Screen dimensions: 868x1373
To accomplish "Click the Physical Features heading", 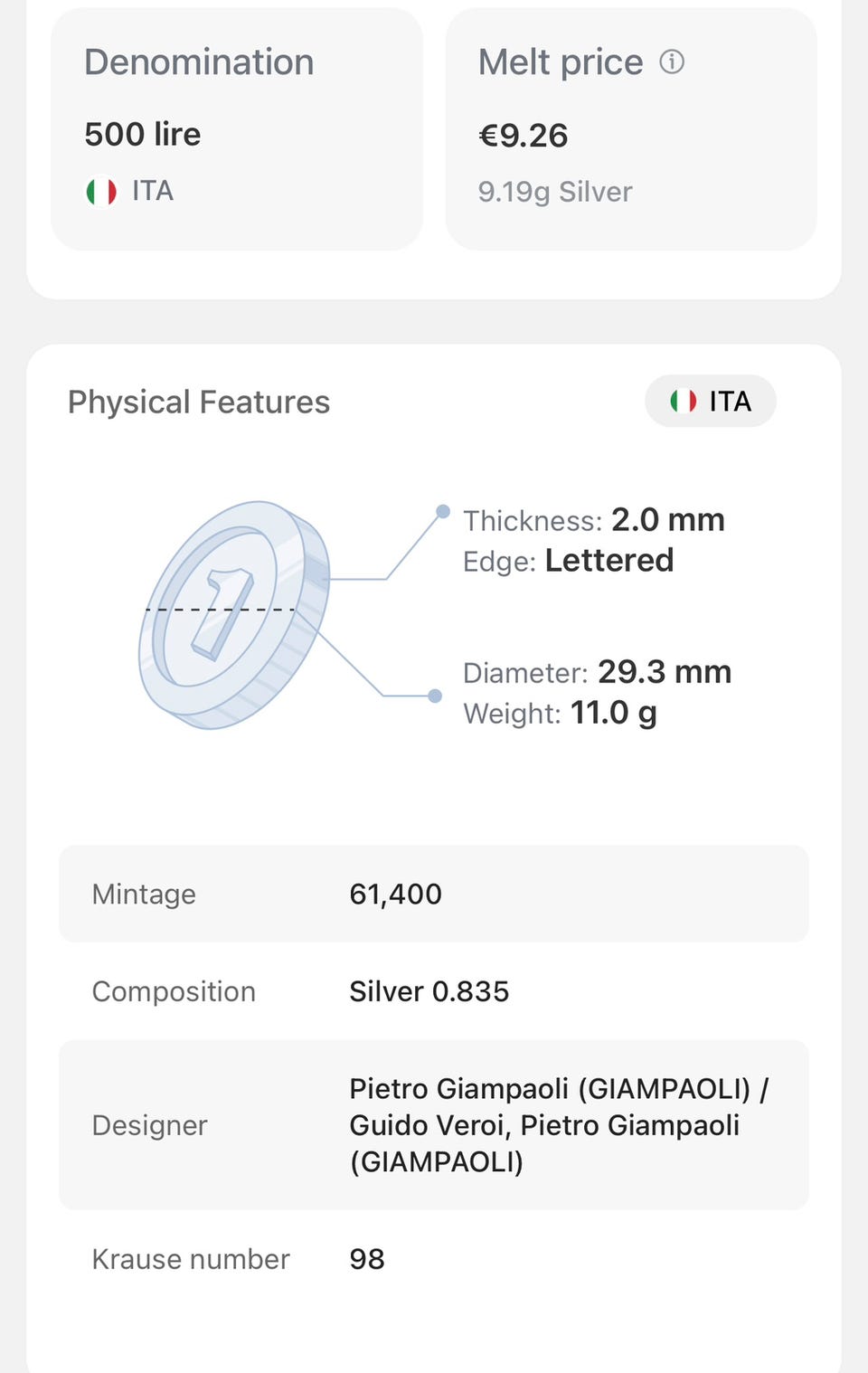I will [x=199, y=402].
